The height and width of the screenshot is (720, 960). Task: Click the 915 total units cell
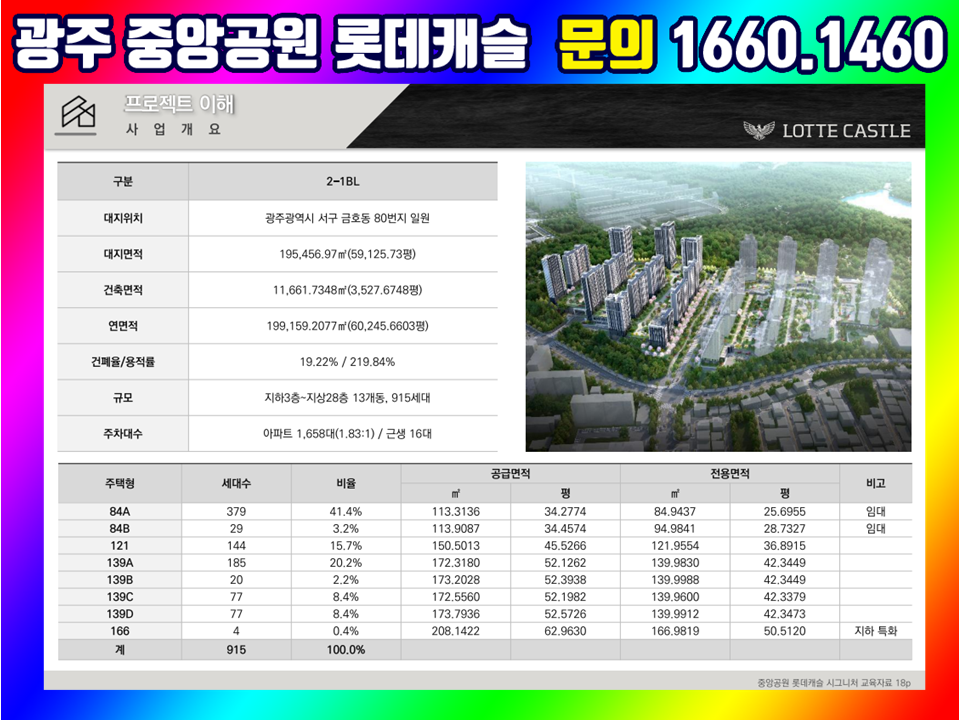pos(236,650)
